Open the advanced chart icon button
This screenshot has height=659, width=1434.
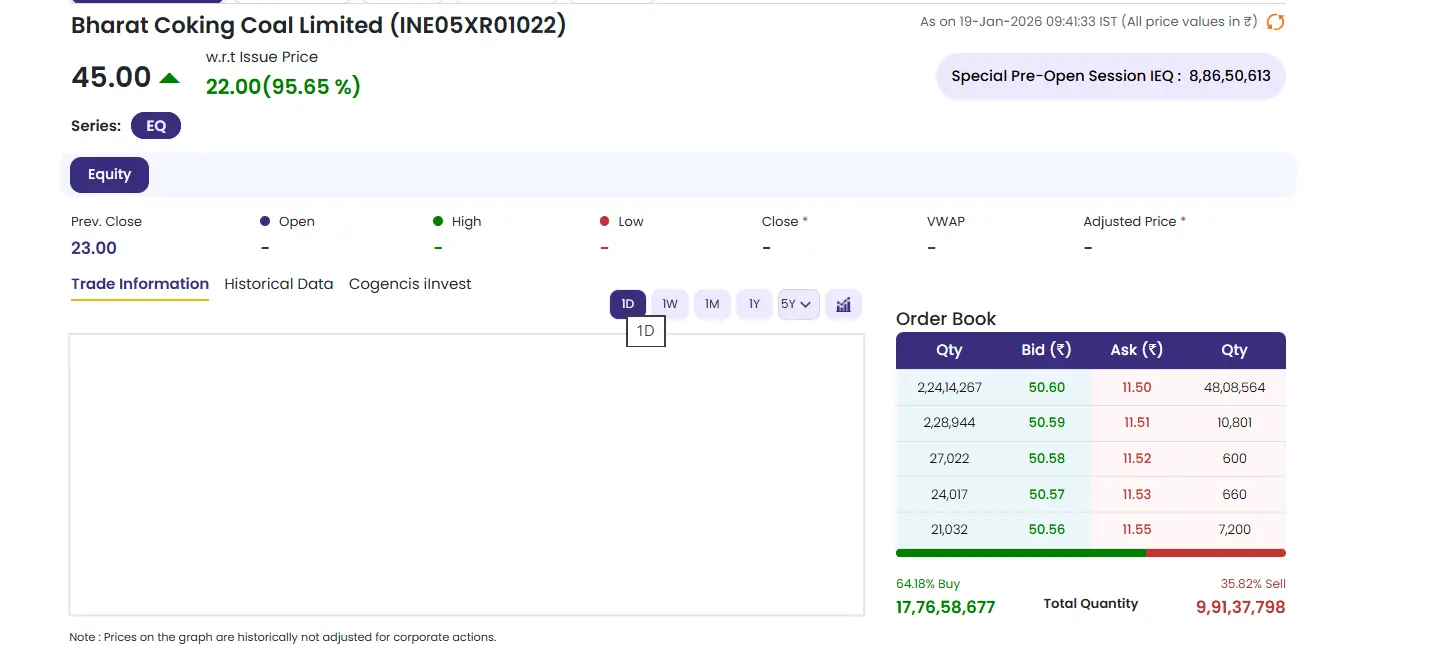pos(843,304)
